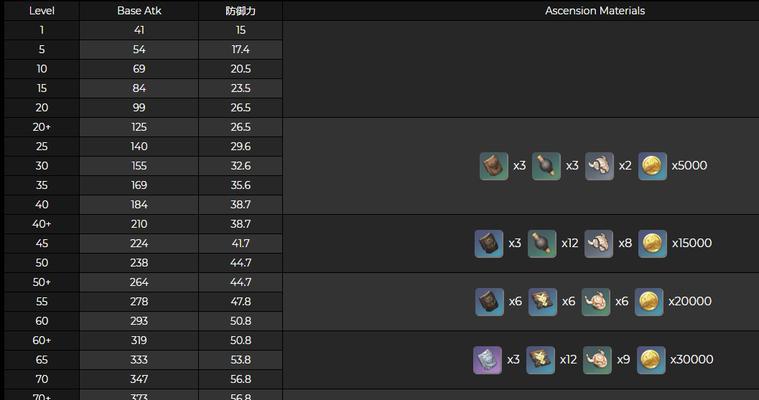This screenshot has height=400, width=759.
Task: Click the Mora coin icon beside x20000
Action: click(x=649, y=301)
